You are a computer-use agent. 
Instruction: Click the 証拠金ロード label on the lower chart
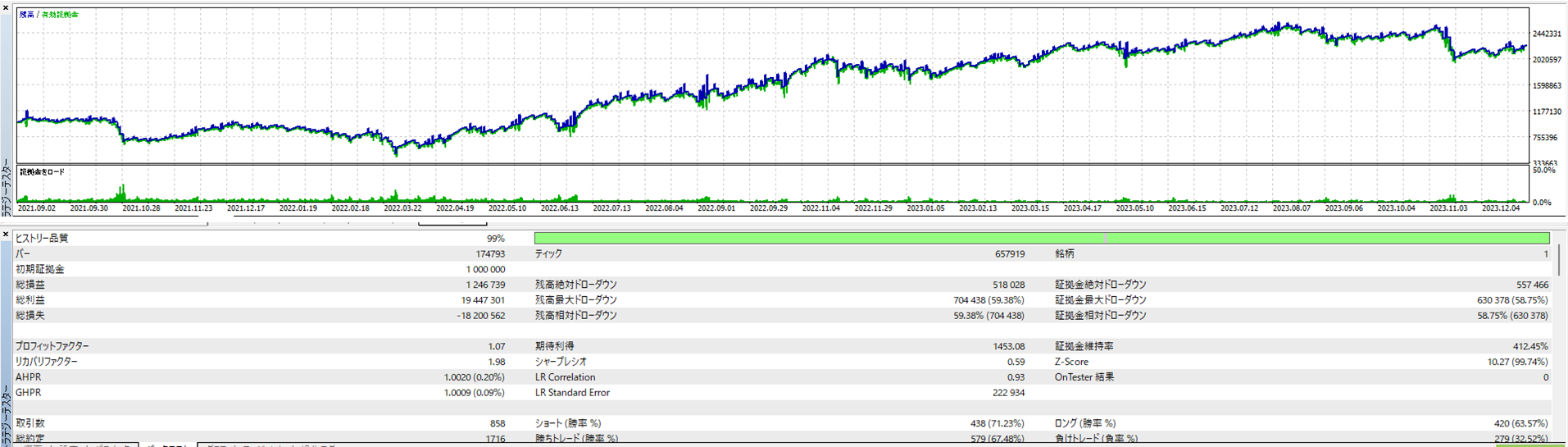click(x=42, y=172)
